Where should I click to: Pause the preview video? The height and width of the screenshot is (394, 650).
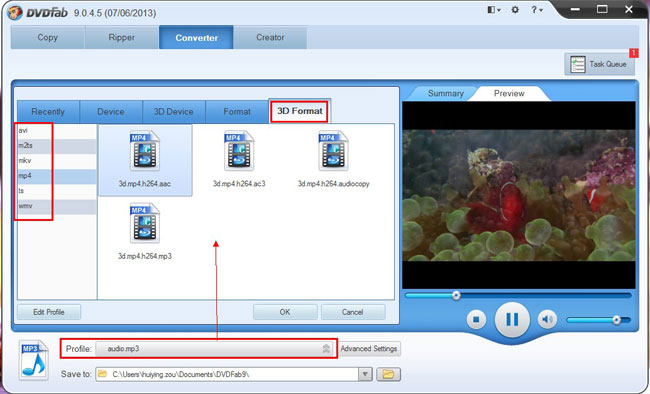[x=512, y=320]
